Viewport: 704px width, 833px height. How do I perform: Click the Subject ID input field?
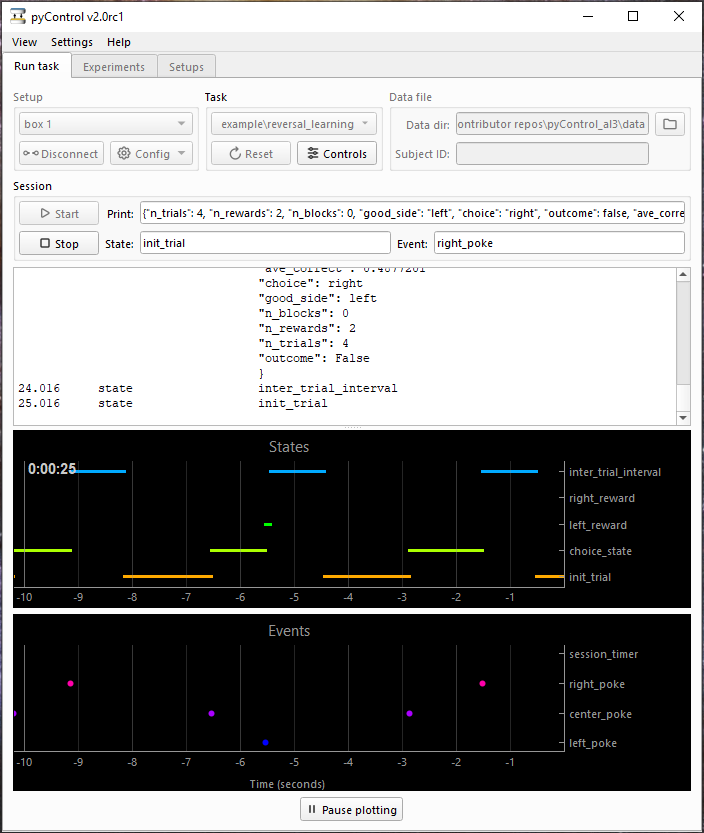click(x=552, y=154)
